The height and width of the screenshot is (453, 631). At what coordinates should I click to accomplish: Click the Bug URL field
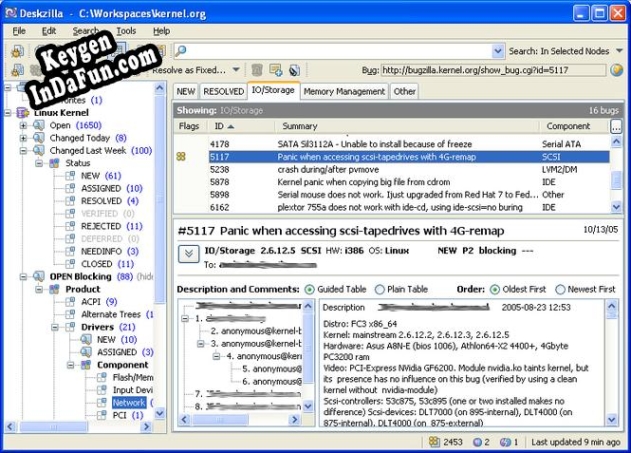pos(493,70)
